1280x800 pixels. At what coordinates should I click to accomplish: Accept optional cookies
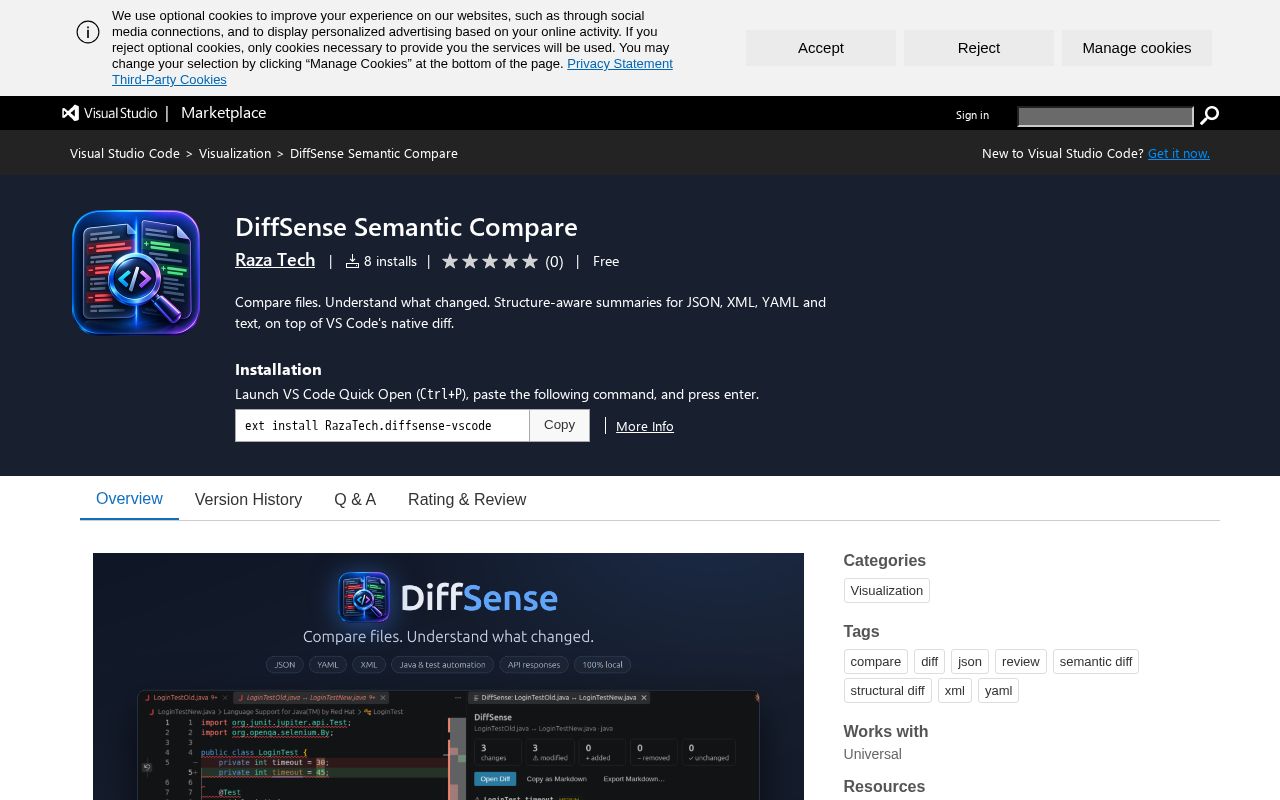(x=821, y=48)
